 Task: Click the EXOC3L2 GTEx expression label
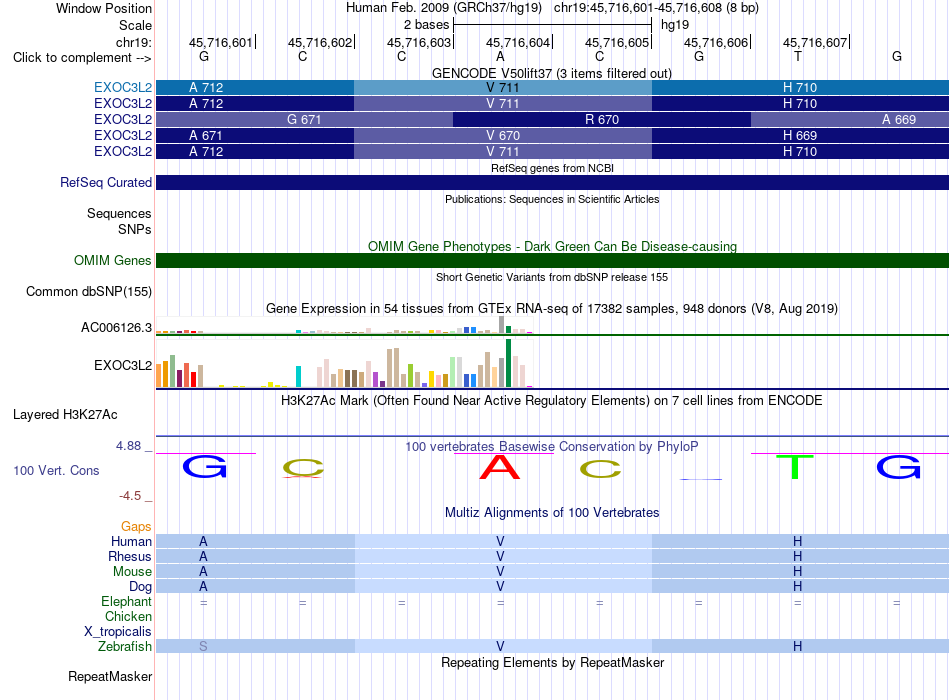tap(122, 365)
